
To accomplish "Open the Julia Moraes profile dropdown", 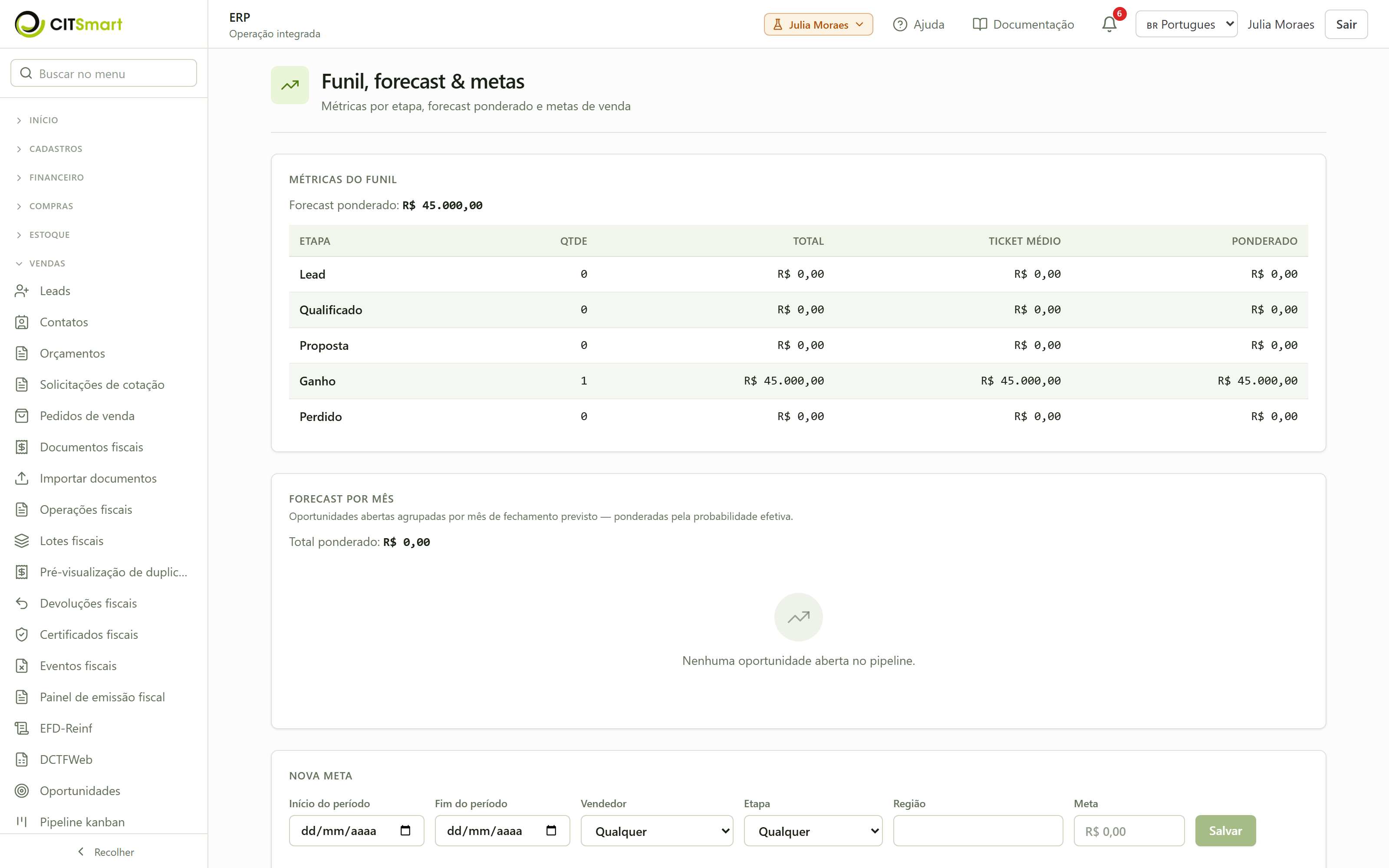I will tap(818, 24).
